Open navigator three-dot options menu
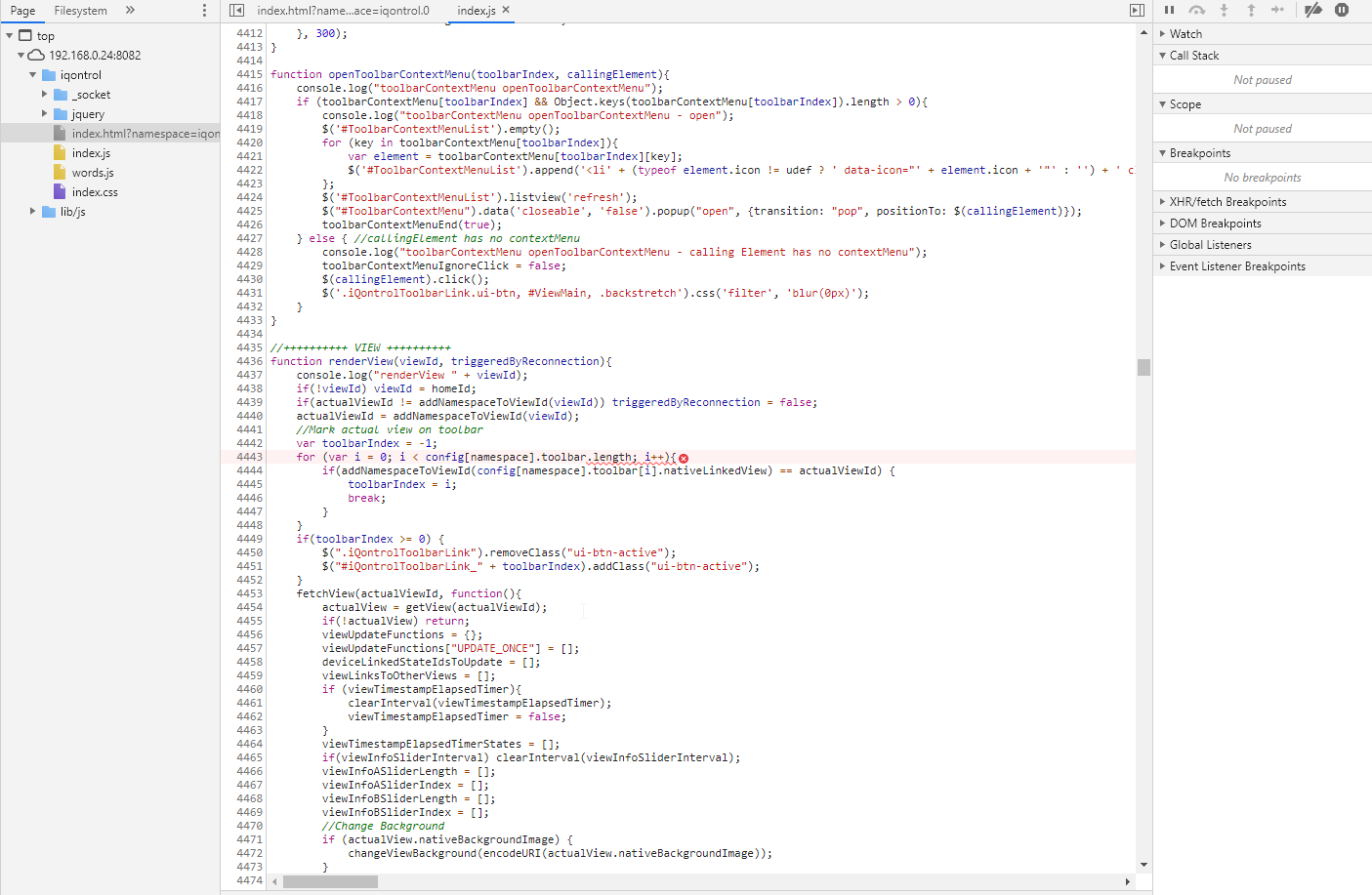1372x895 pixels. point(204,10)
